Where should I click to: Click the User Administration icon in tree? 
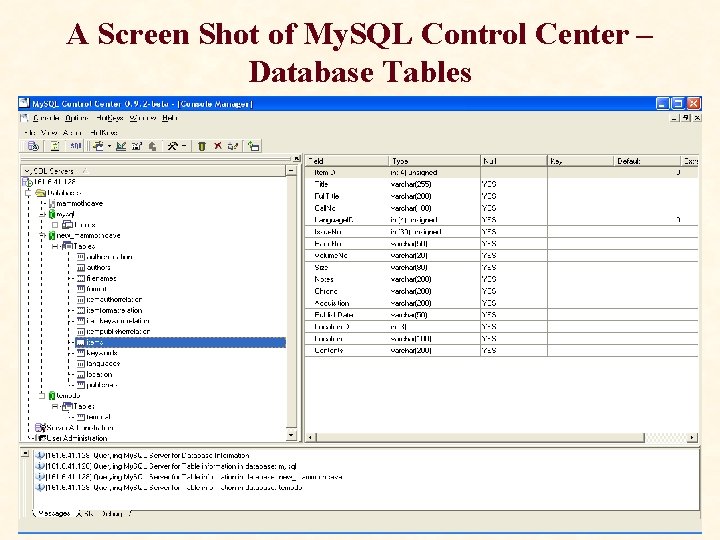[x=41, y=438]
